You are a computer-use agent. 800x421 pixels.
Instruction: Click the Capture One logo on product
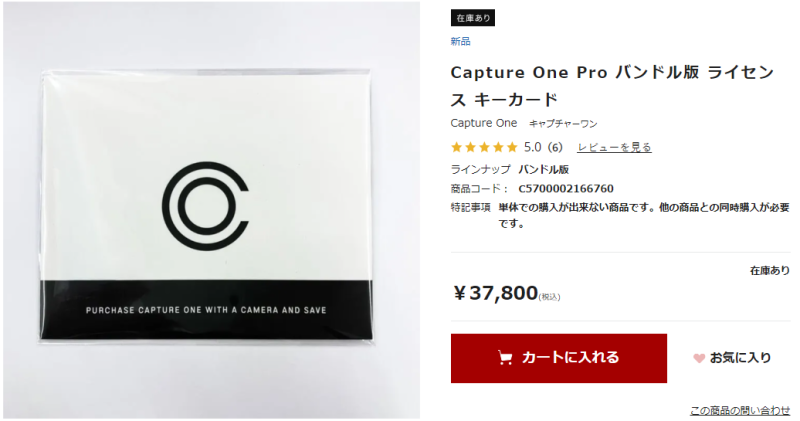[x=206, y=206]
